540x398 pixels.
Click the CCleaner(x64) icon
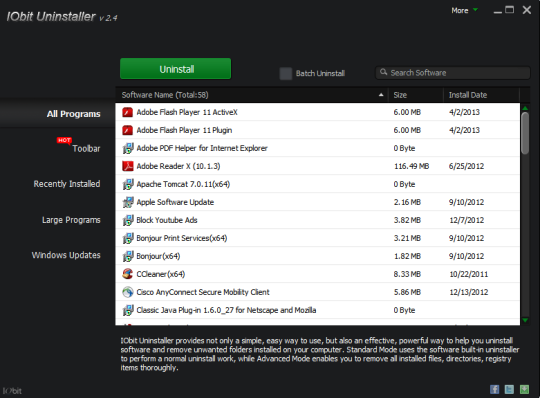127,274
